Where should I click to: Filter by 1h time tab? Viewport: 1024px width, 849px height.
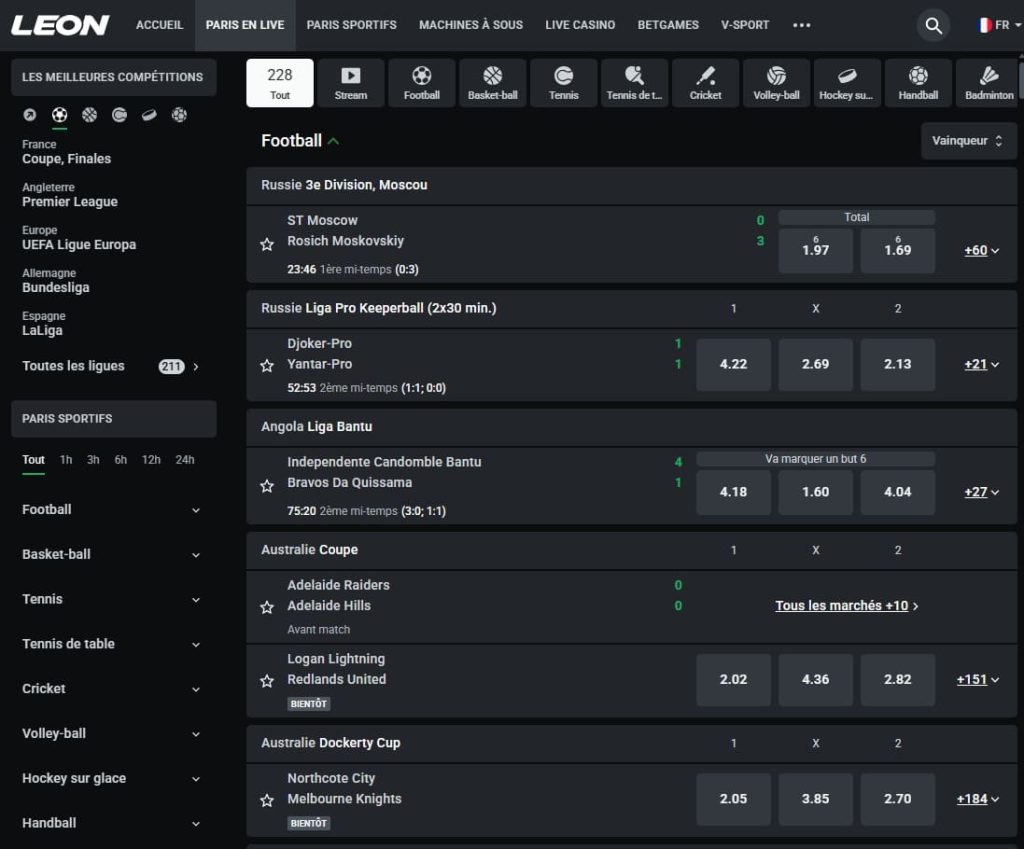click(66, 460)
